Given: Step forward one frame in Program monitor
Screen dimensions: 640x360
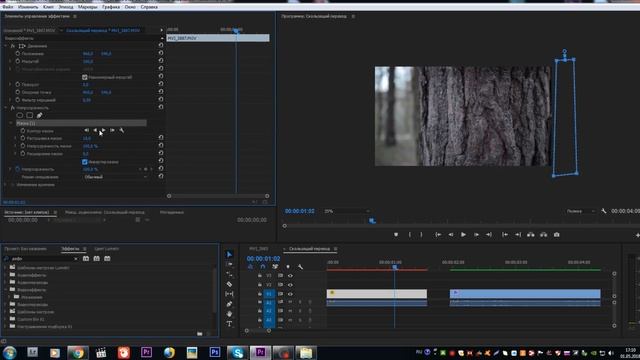Looking at the screenshot, I should click(x=476, y=235).
